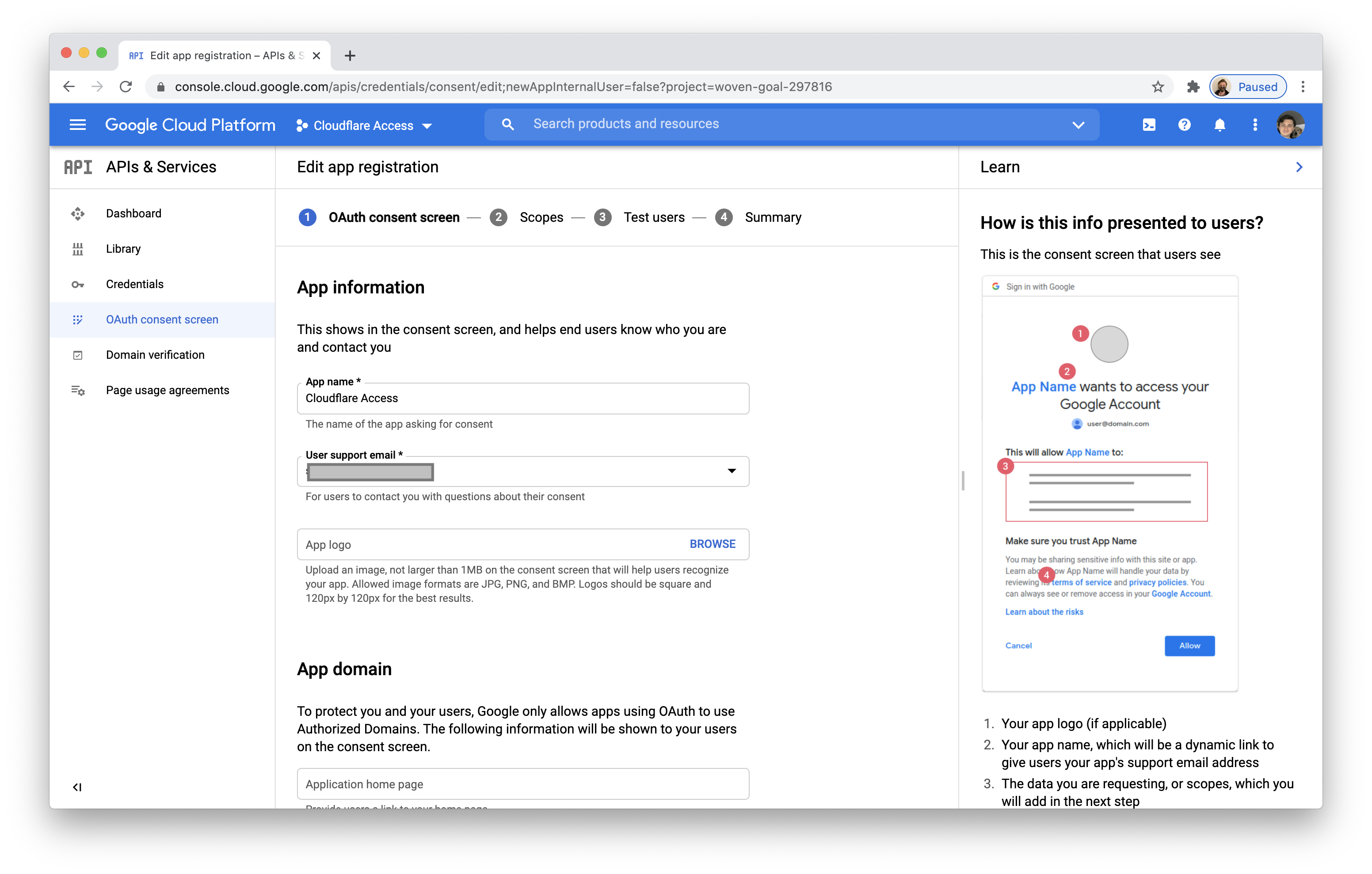This screenshot has width=1372, height=874.
Task: Click the Application home page field
Action: coord(522,783)
